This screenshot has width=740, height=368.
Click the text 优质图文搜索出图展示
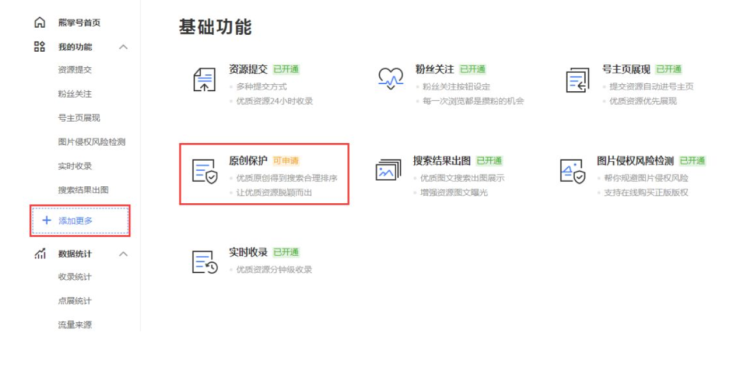click(462, 178)
